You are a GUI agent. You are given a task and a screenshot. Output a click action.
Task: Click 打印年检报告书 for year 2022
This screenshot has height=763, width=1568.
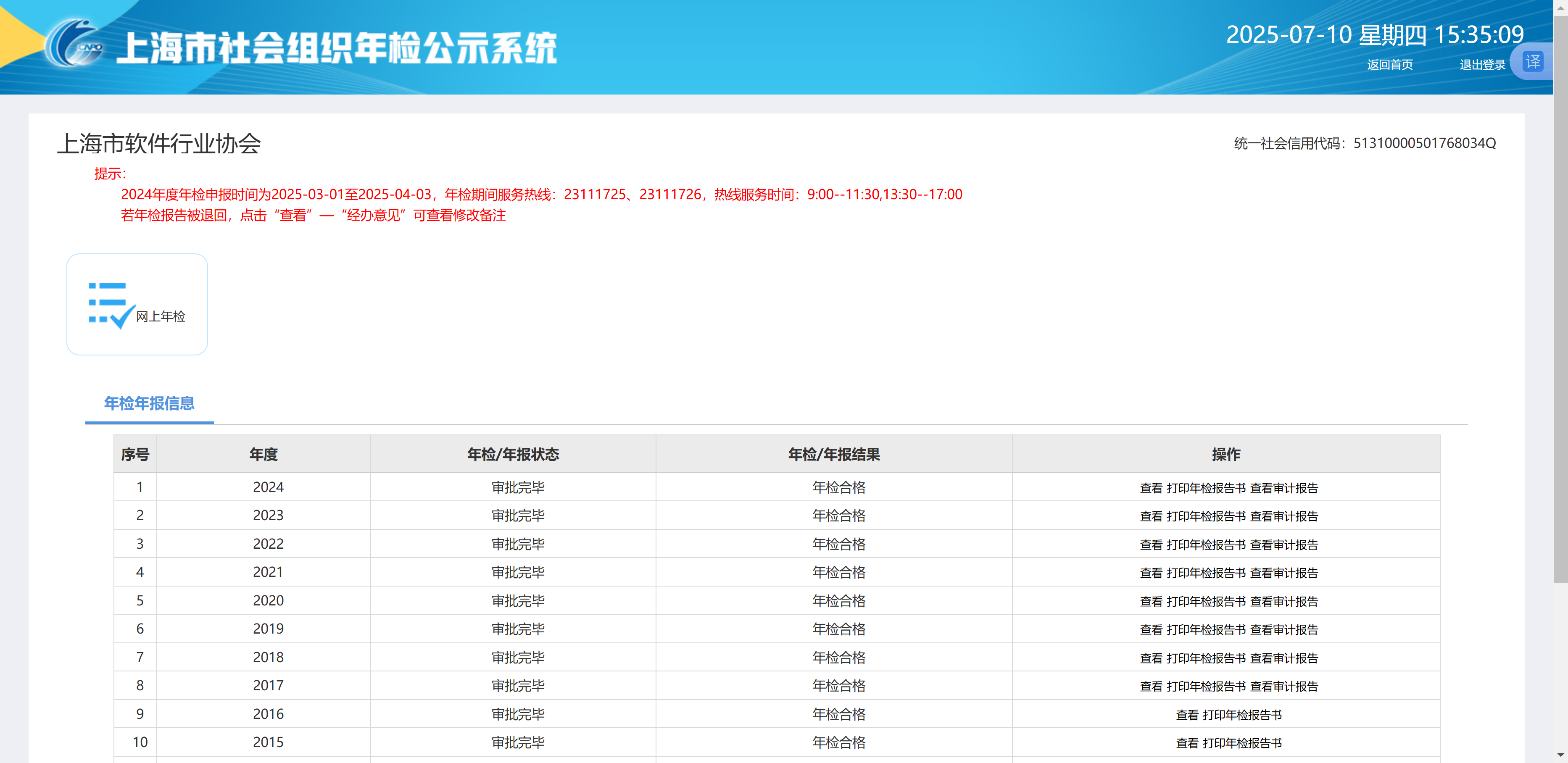click(1206, 545)
